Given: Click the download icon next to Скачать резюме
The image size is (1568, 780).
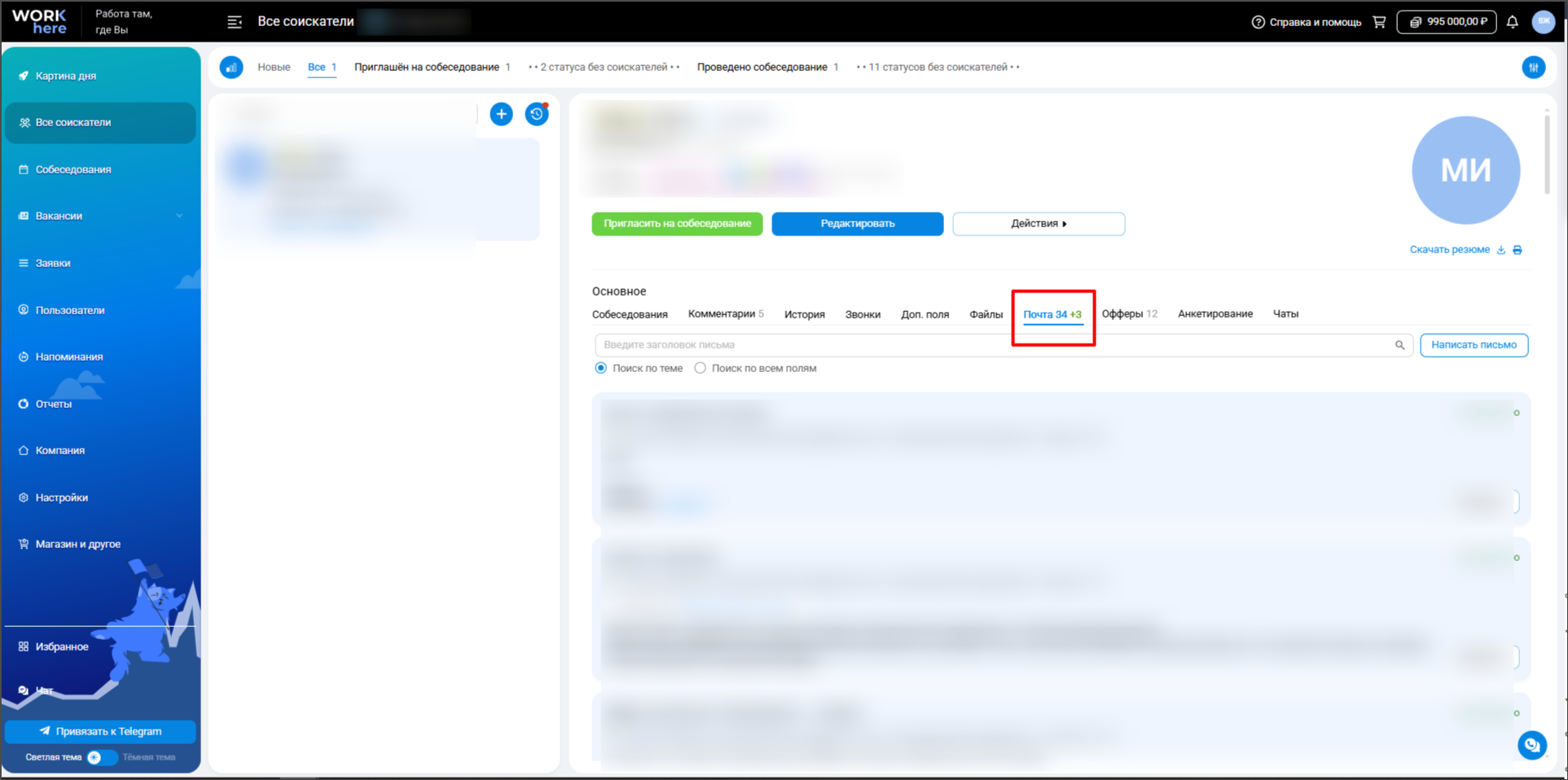Looking at the screenshot, I should point(1500,250).
